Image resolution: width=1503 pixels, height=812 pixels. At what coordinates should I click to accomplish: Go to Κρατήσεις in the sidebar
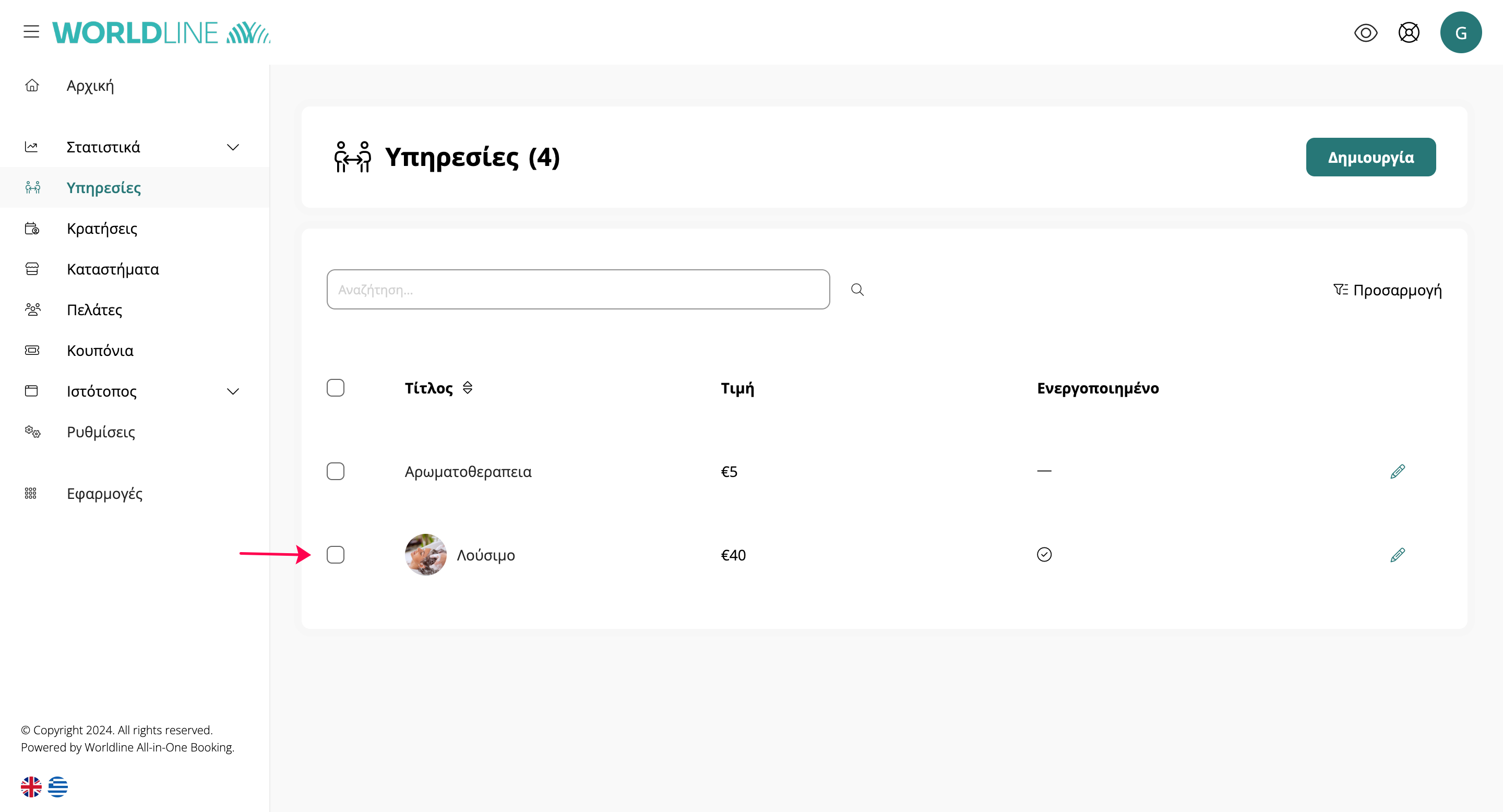coord(102,229)
